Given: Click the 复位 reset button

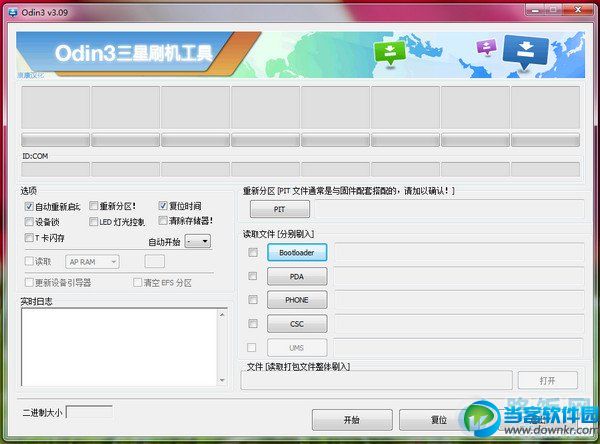Looking at the screenshot, I should click(x=439, y=420).
